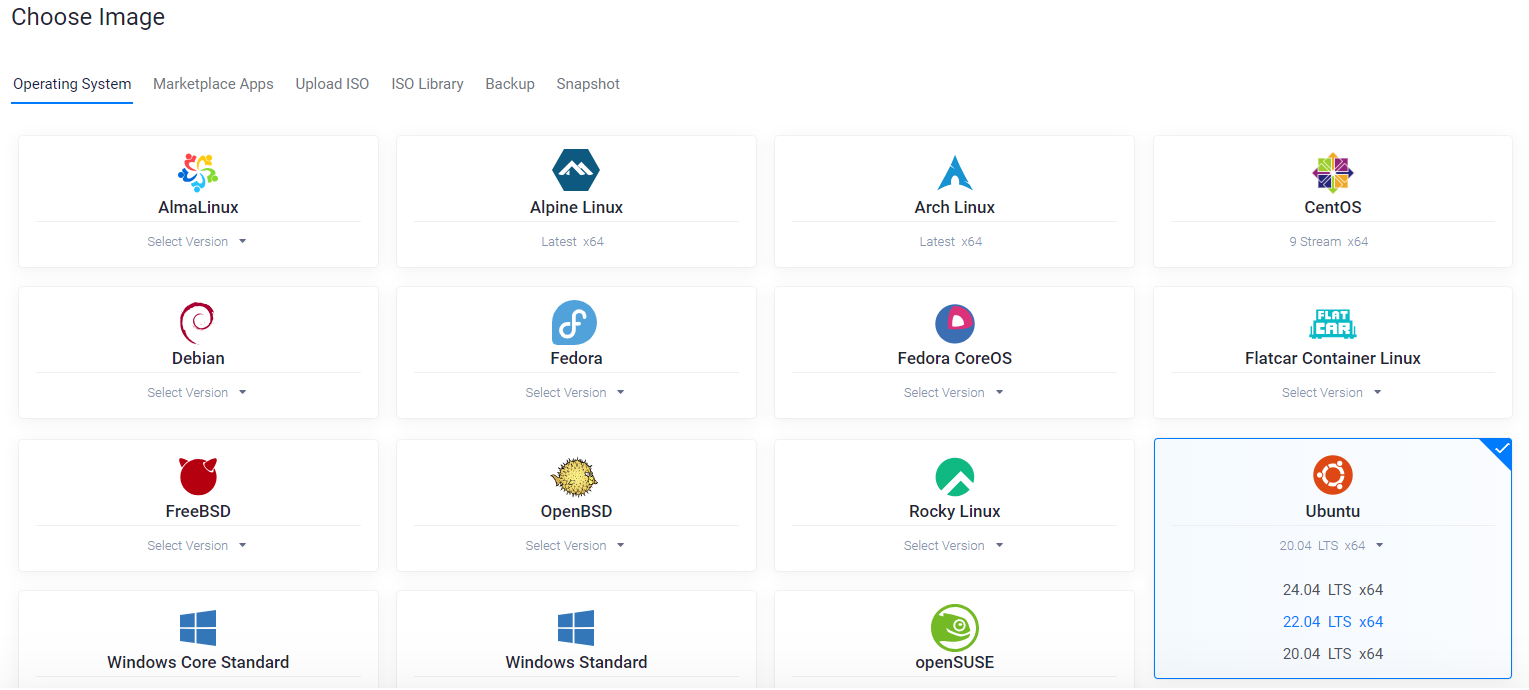Open Rocky Linux Select Version dropdown
This screenshot has height=690, width=1529.
pos(953,546)
